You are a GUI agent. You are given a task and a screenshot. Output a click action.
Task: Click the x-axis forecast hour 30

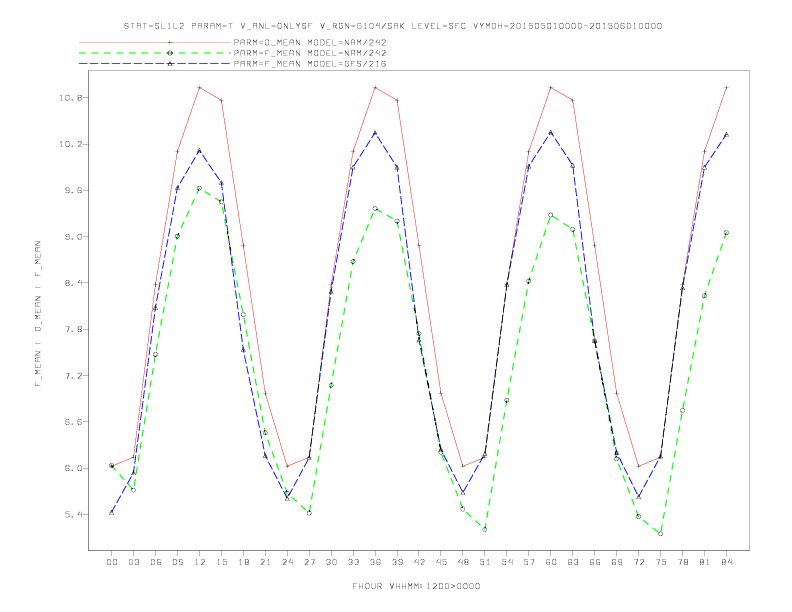coord(331,562)
